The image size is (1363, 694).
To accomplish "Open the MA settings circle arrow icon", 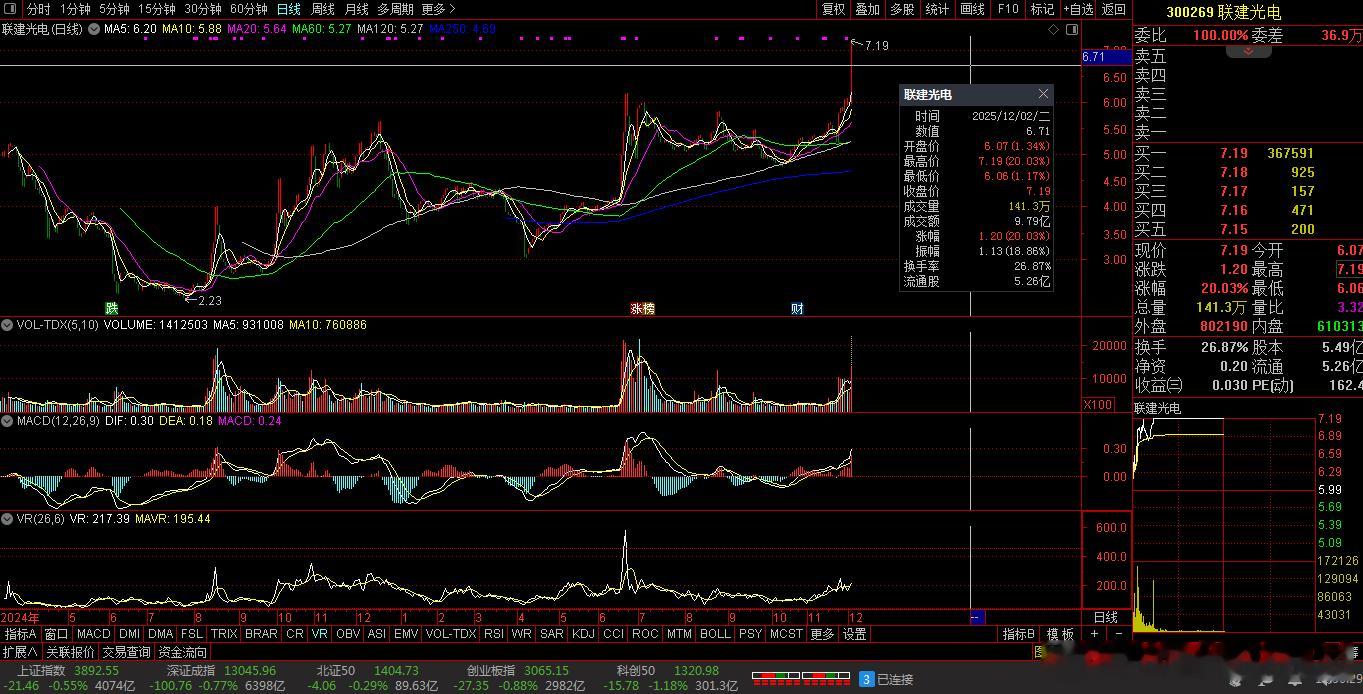I will [x=94, y=30].
